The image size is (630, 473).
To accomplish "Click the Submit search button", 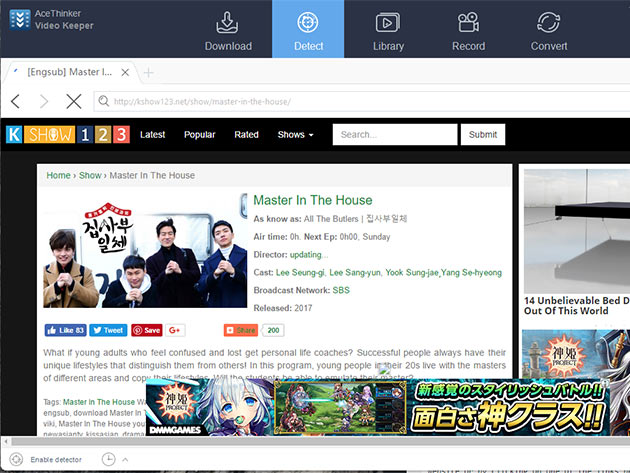I will click(483, 134).
